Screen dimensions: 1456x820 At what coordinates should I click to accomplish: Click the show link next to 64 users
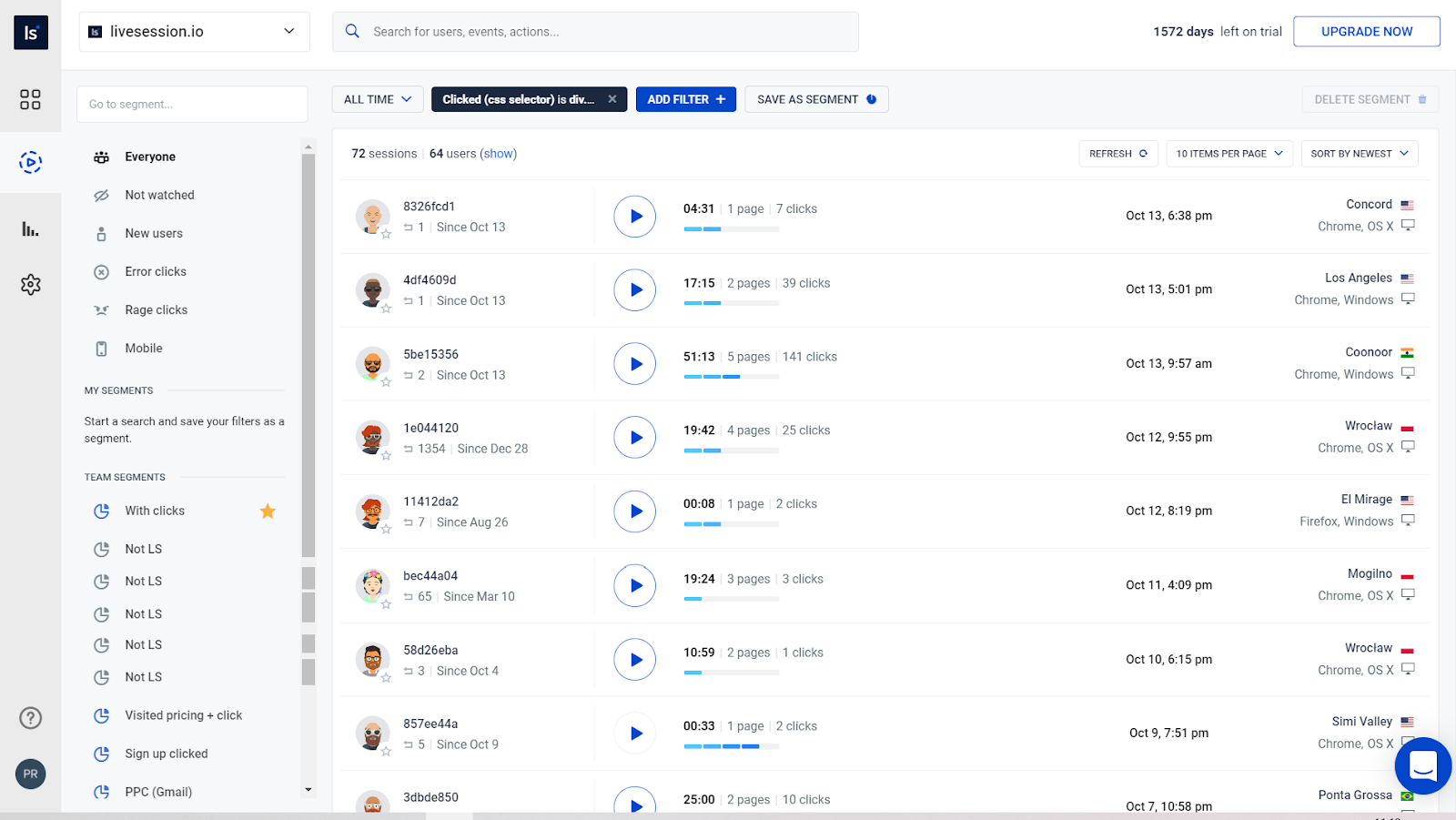[499, 153]
